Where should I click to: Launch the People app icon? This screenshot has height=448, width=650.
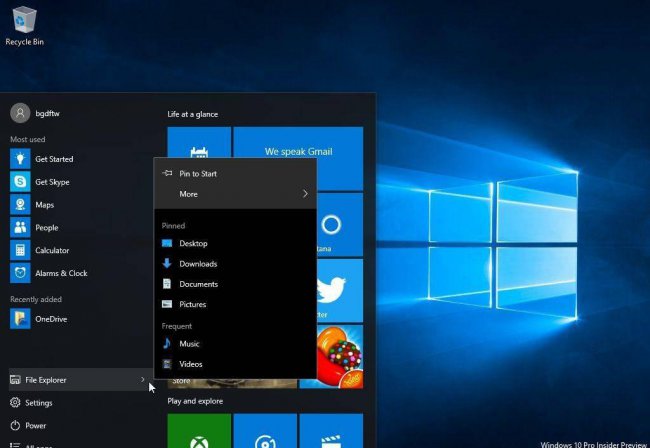tap(20, 227)
